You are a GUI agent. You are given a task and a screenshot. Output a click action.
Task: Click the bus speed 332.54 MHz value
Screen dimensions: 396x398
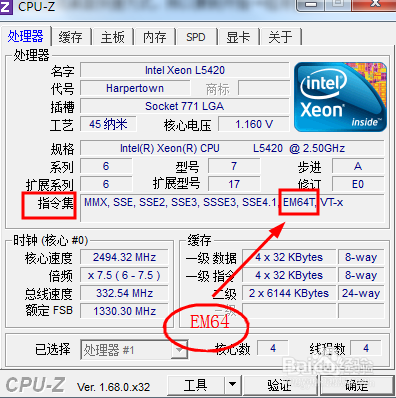(x=124, y=293)
